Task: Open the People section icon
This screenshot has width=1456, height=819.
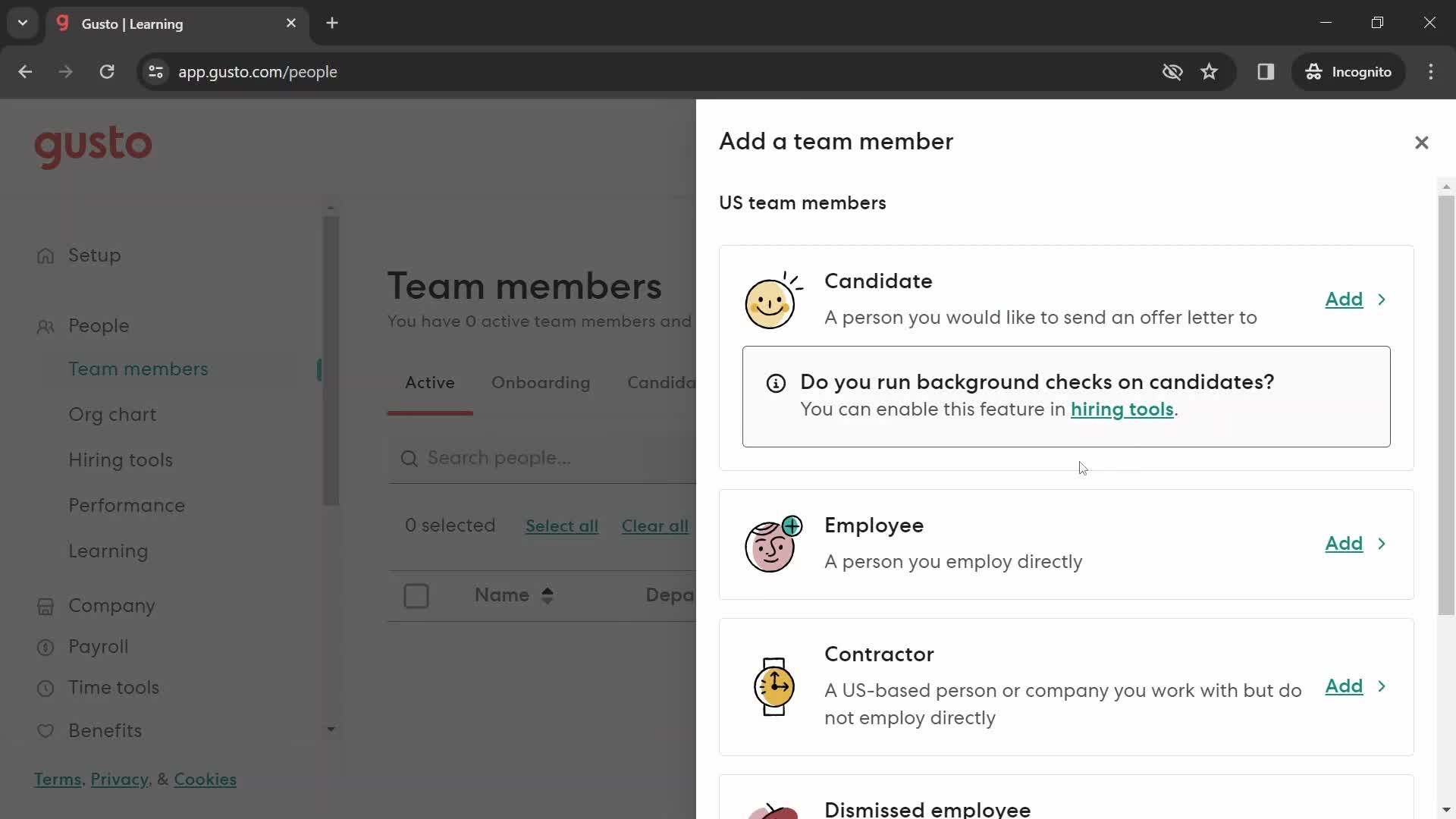Action: (45, 327)
